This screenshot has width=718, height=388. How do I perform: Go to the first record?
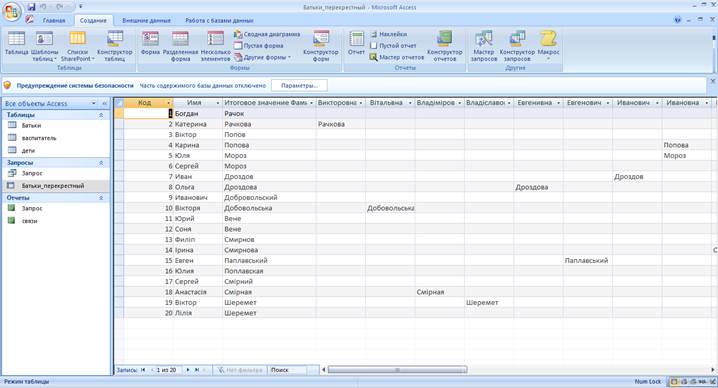[143, 370]
